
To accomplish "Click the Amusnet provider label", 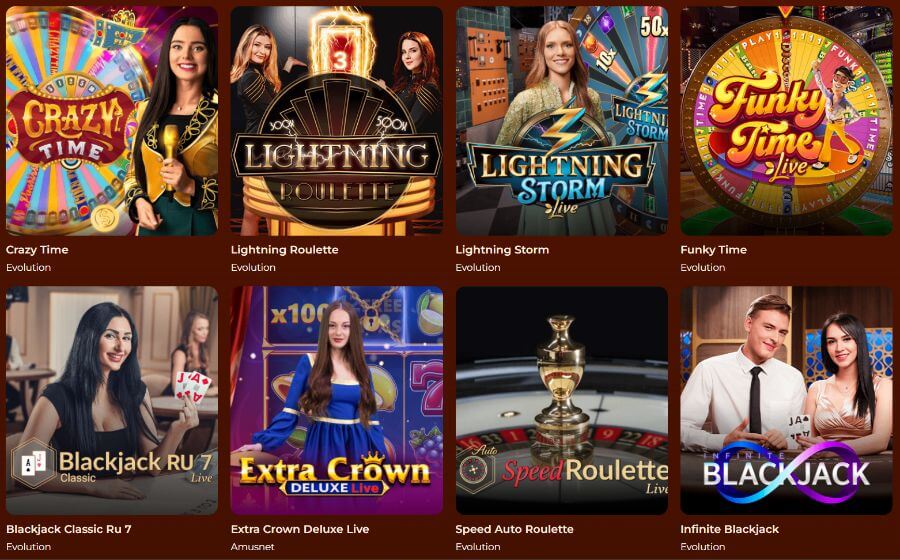I will [x=253, y=547].
